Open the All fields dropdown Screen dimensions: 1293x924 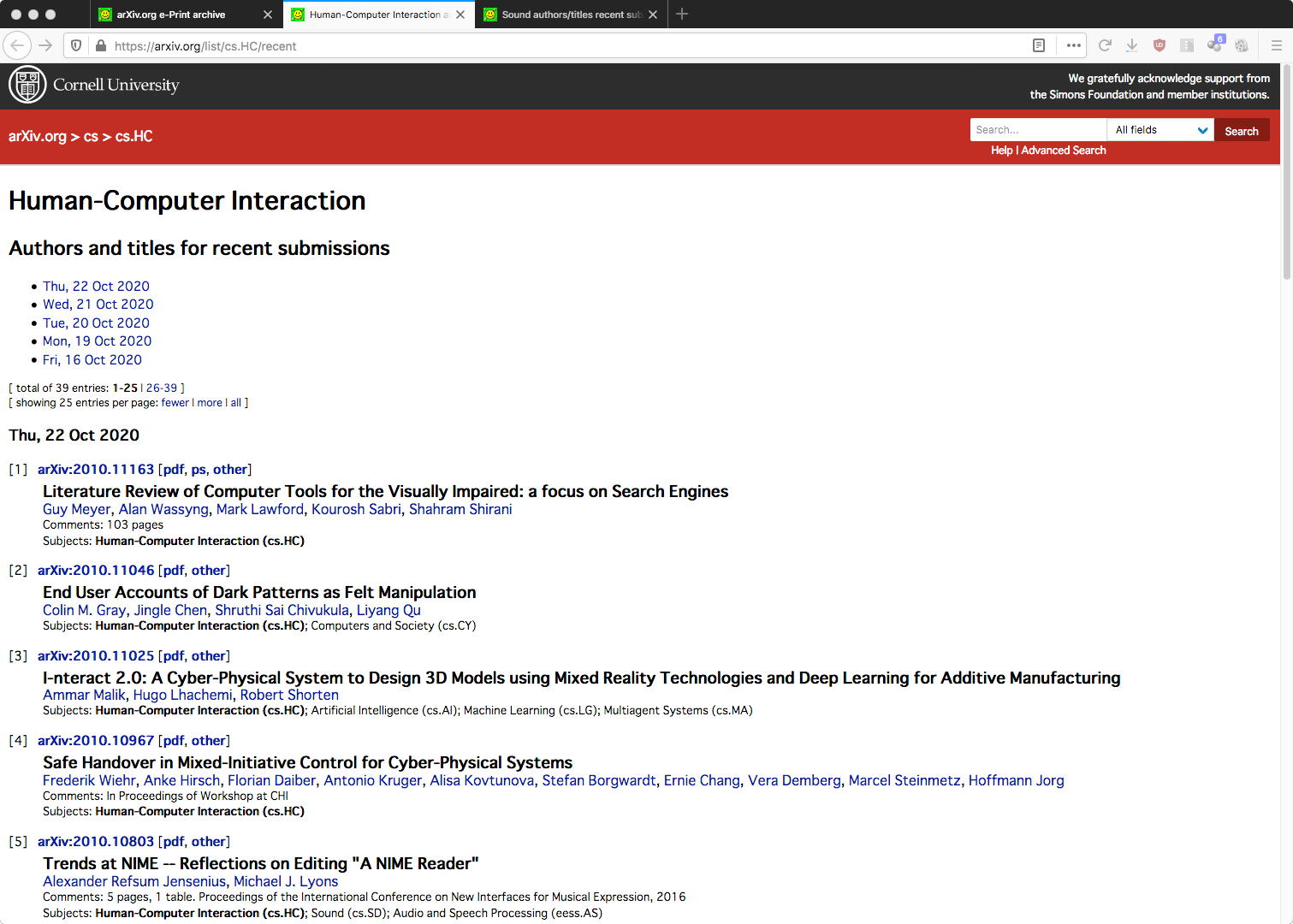(1160, 130)
